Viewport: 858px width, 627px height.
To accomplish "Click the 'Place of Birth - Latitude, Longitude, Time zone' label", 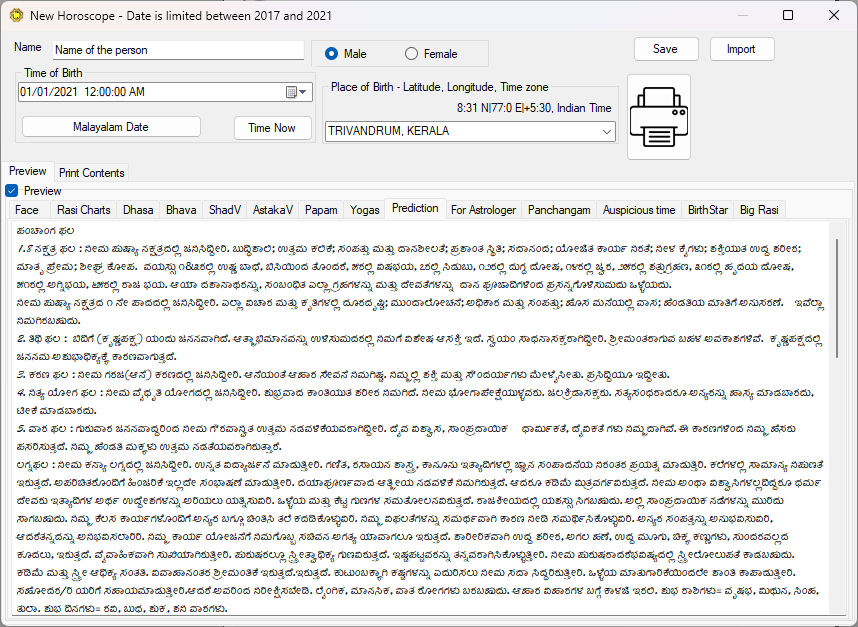I will click(x=439, y=87).
